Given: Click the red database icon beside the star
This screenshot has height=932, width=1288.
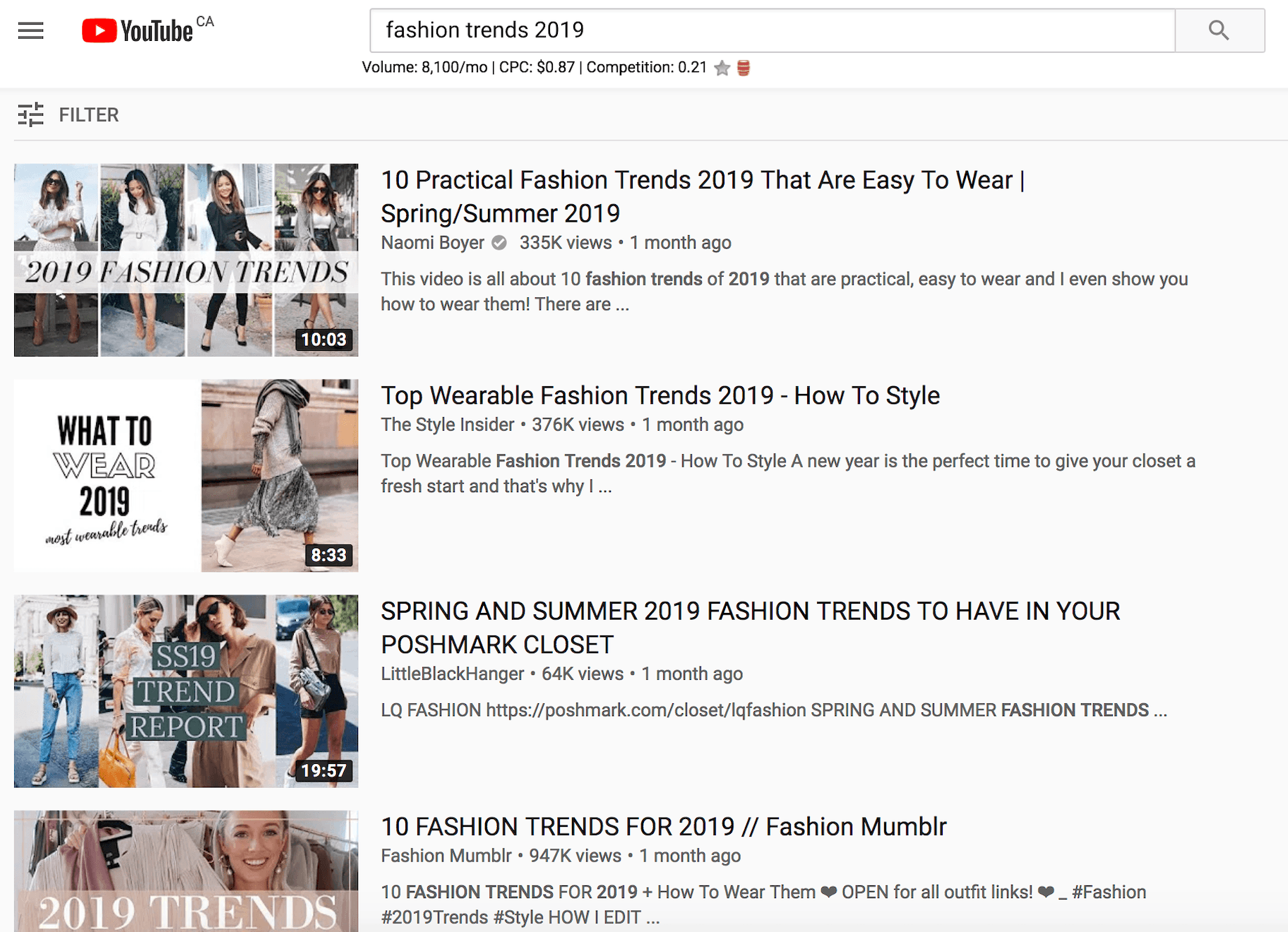Looking at the screenshot, I should [x=744, y=68].
